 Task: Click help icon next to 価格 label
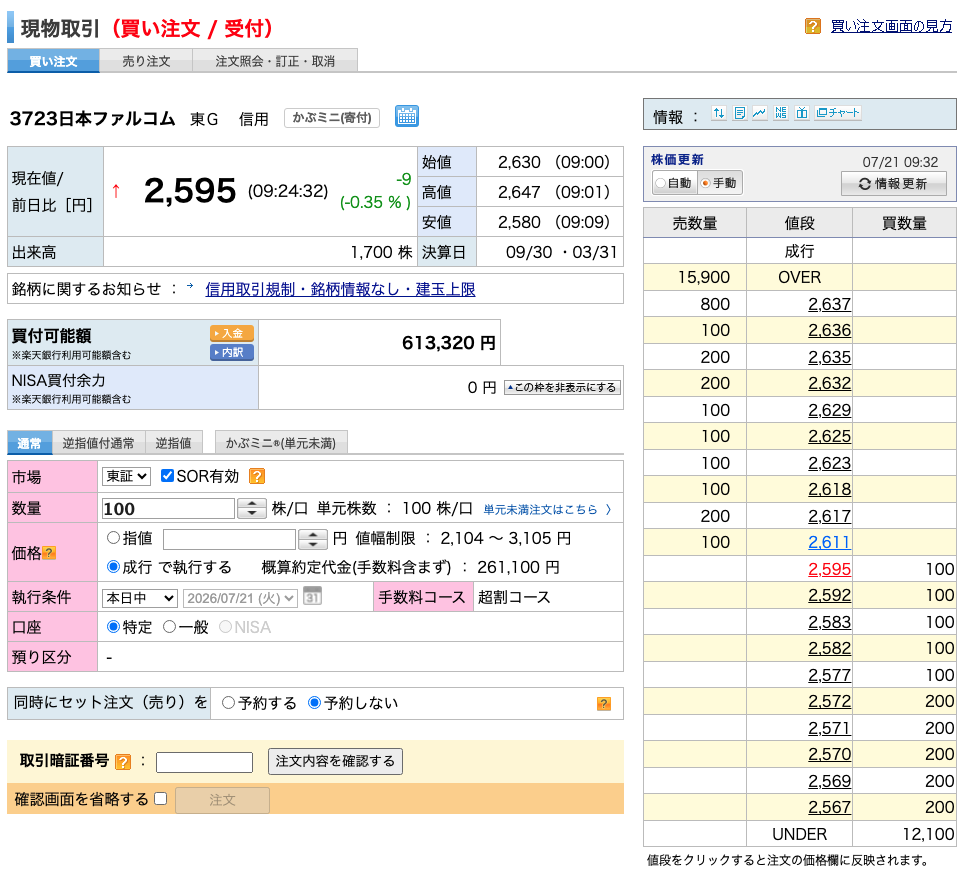pyautogui.click(x=49, y=553)
